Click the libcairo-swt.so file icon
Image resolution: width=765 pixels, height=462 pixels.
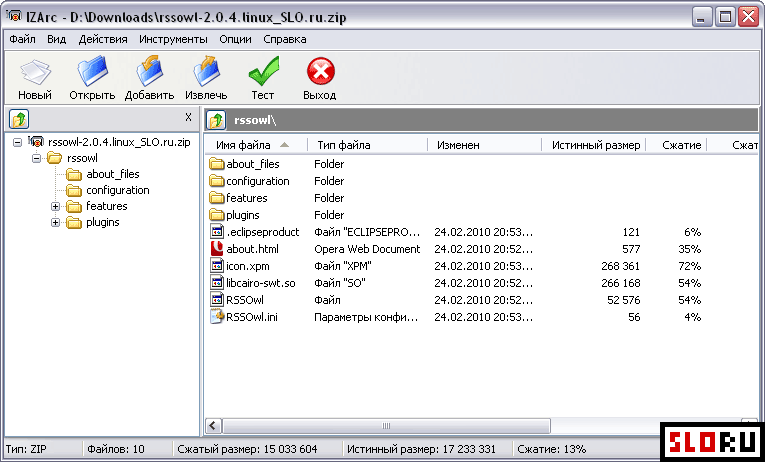pyautogui.click(x=217, y=282)
